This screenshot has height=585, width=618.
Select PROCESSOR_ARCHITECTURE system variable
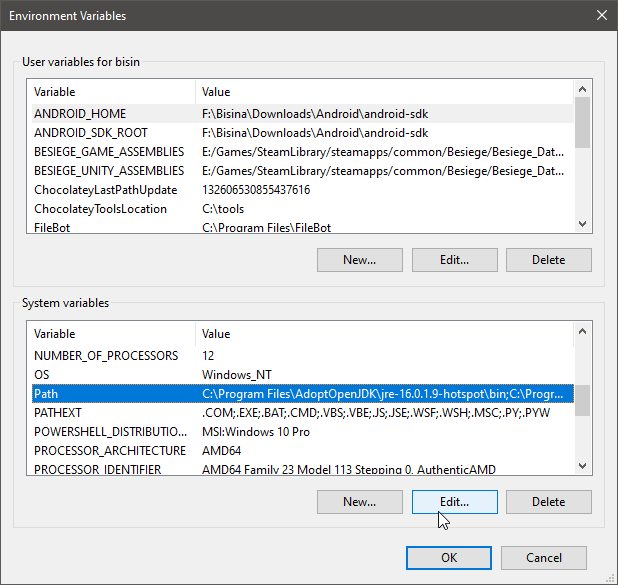(x=302, y=450)
